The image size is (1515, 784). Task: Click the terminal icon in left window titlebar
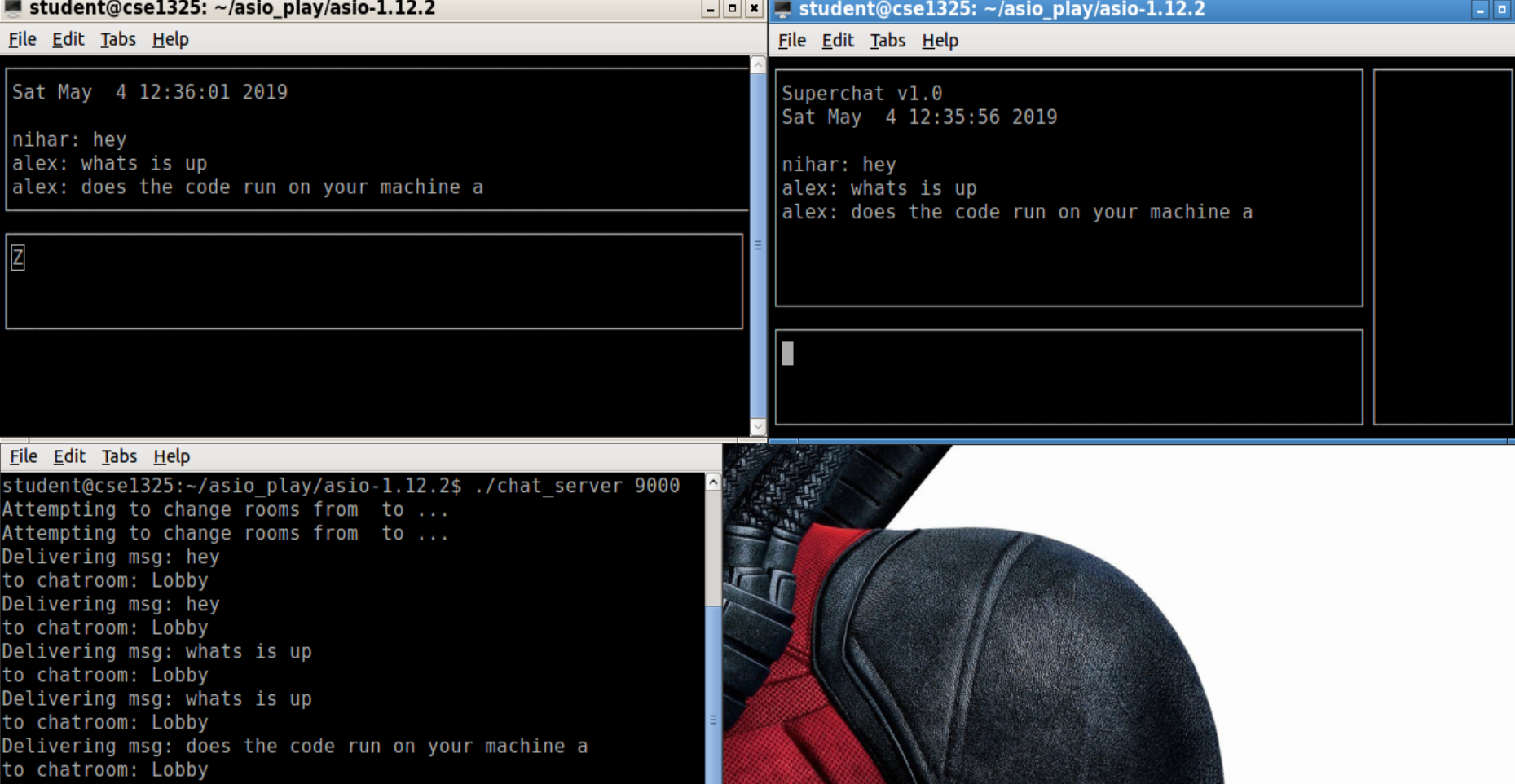(11, 9)
